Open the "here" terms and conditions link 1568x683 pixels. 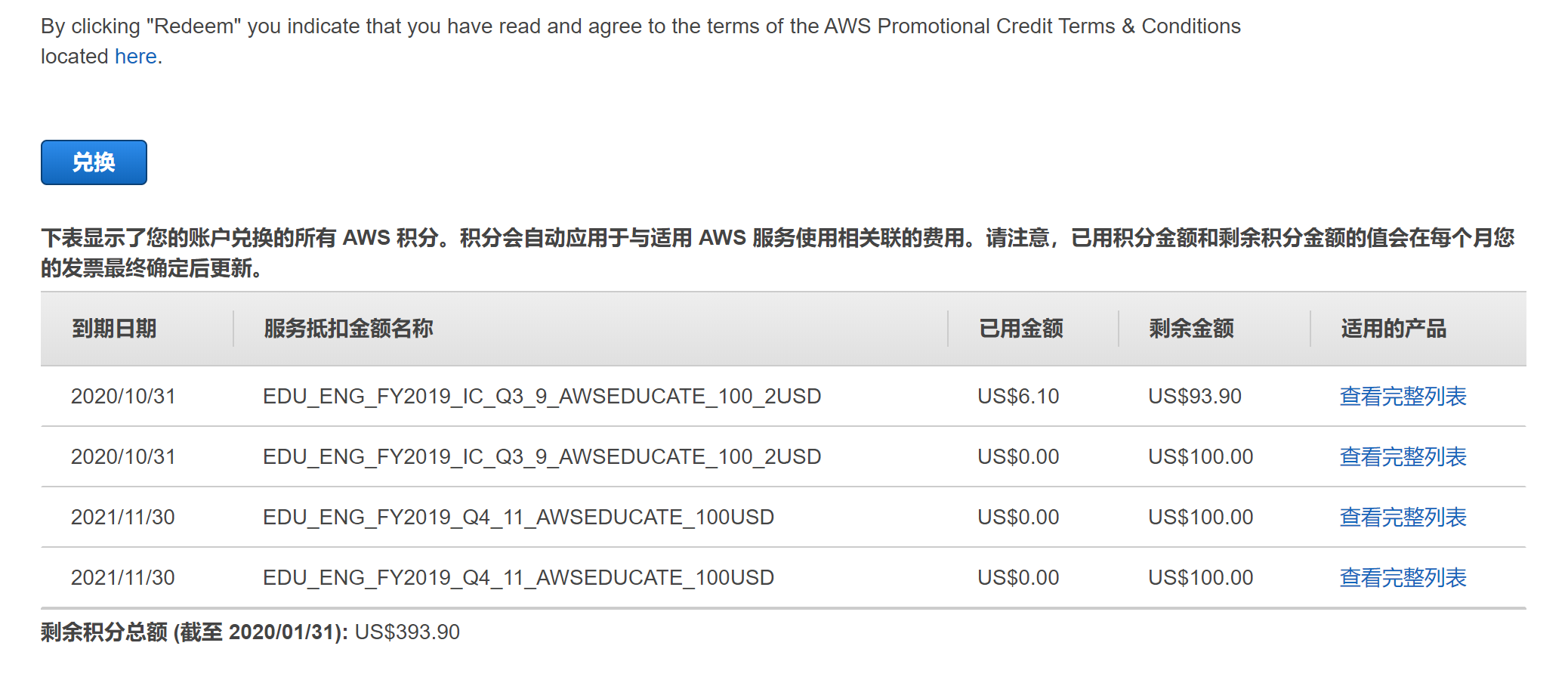pos(135,57)
